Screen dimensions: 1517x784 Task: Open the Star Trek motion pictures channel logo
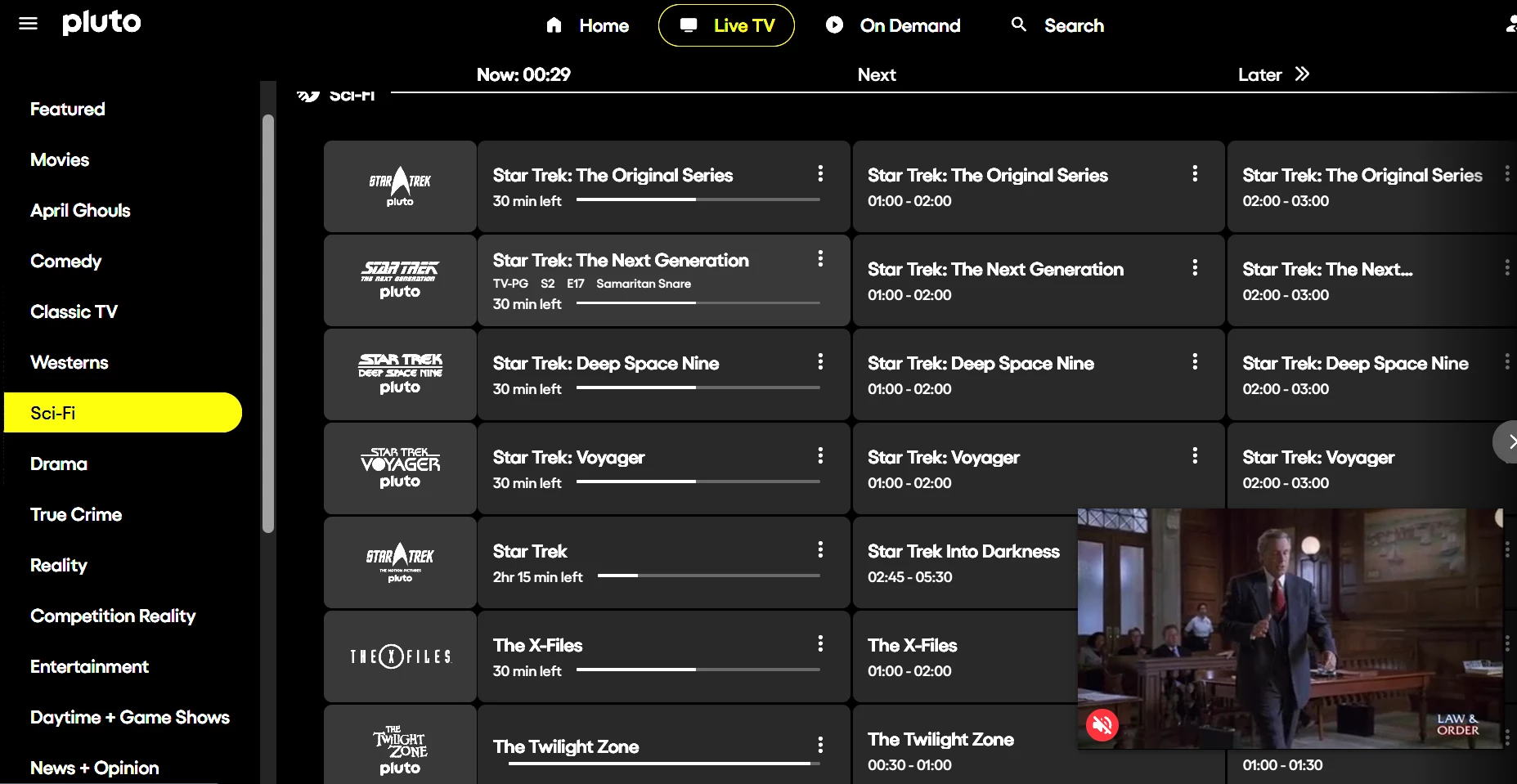[400, 562]
